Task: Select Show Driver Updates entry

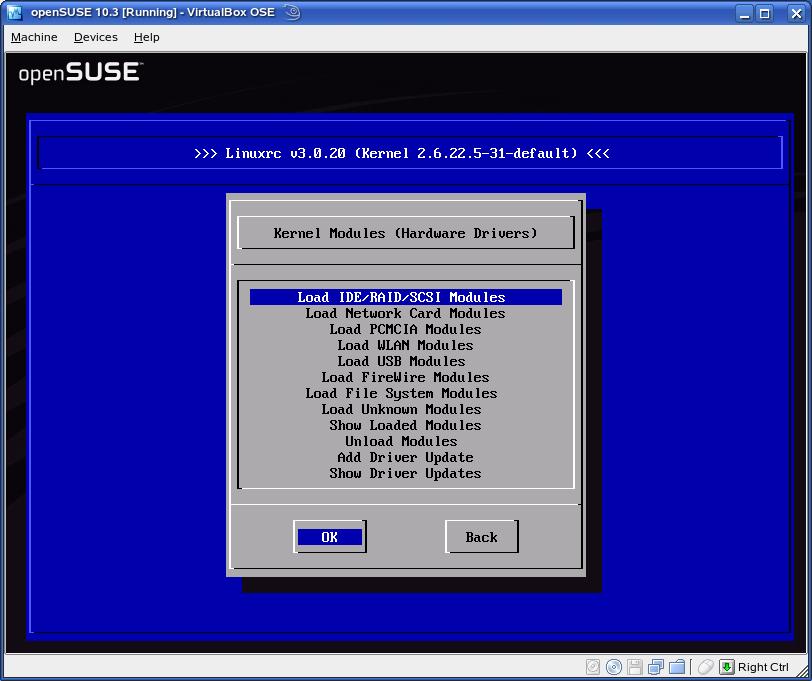Action: click(405, 474)
